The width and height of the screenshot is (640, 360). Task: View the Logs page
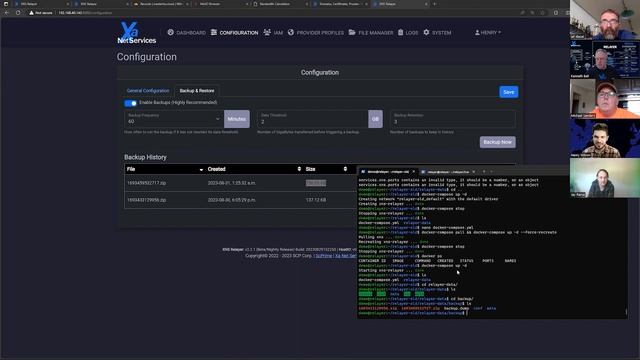(408, 33)
